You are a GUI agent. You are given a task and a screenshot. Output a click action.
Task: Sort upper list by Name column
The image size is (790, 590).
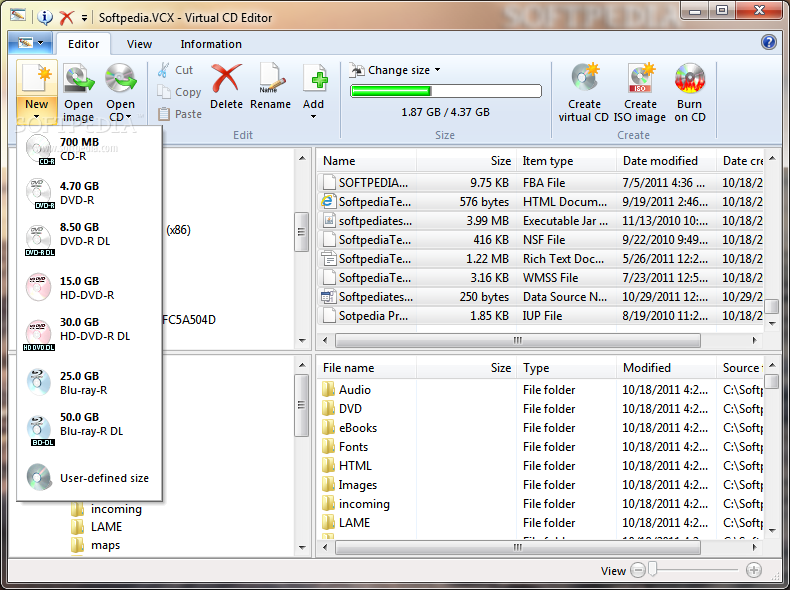click(x=367, y=161)
